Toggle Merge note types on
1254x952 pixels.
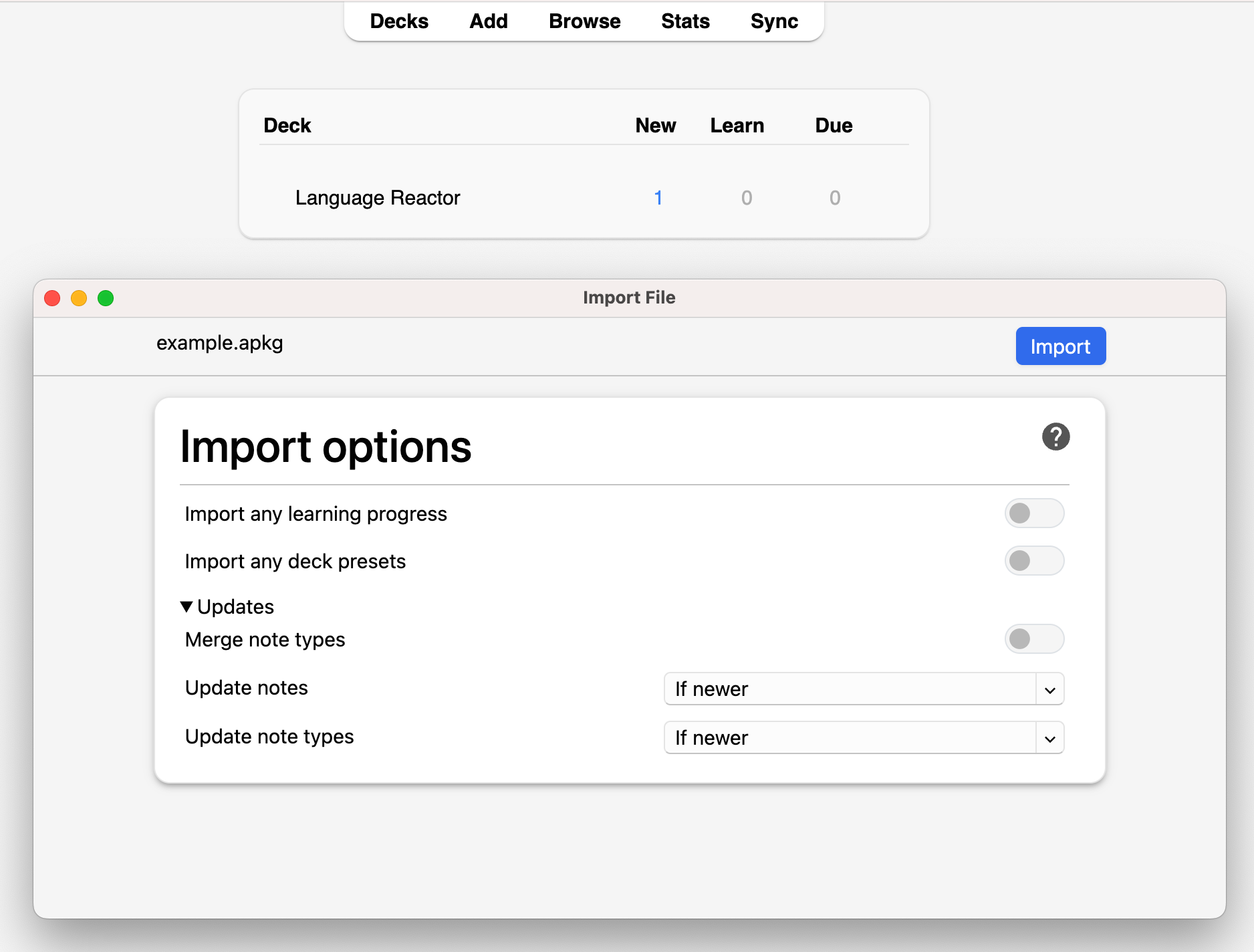click(x=1034, y=639)
